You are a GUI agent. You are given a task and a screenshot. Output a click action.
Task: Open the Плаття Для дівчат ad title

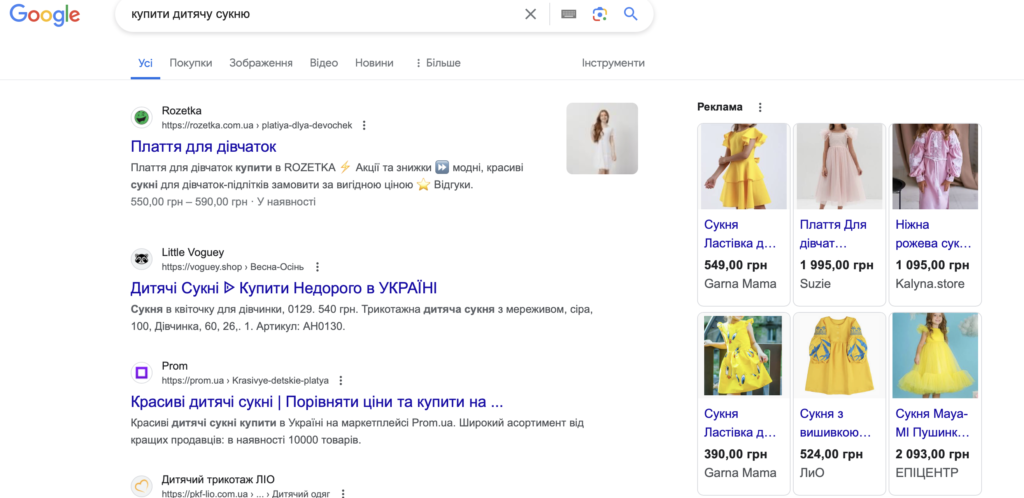pyautogui.click(x=833, y=234)
